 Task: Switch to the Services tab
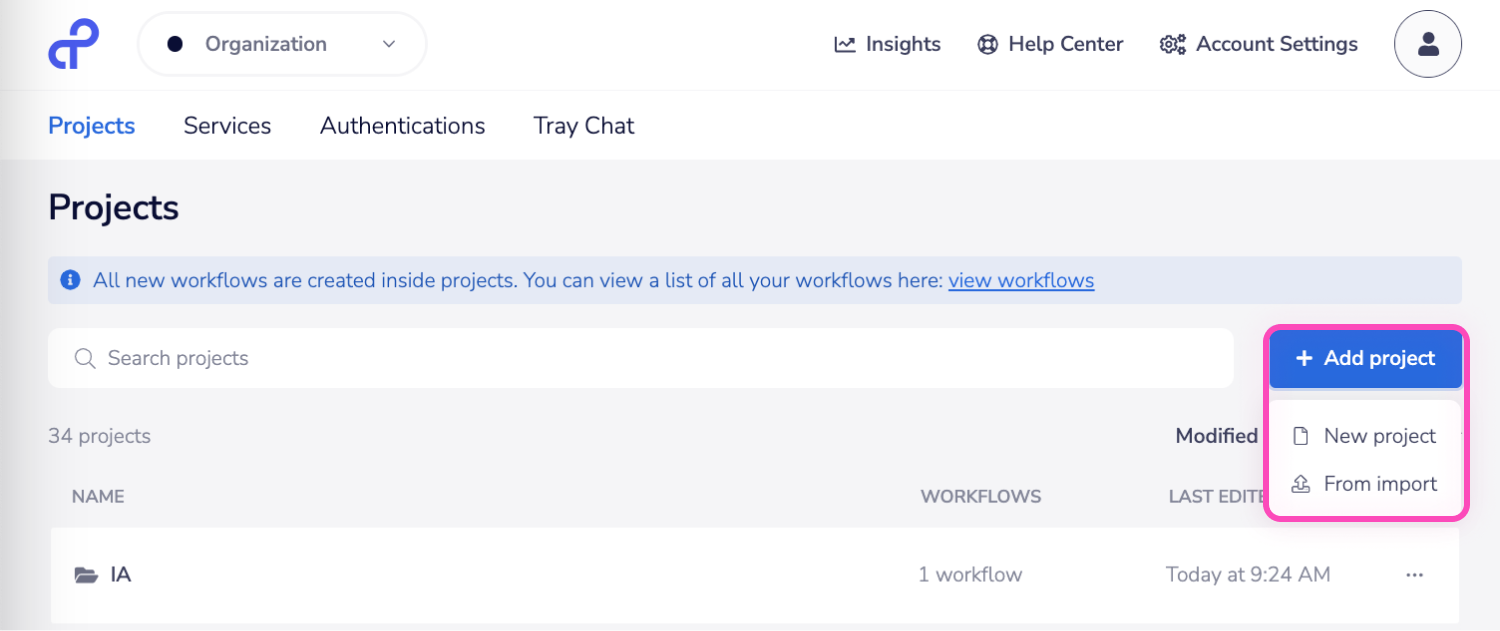pos(227,126)
